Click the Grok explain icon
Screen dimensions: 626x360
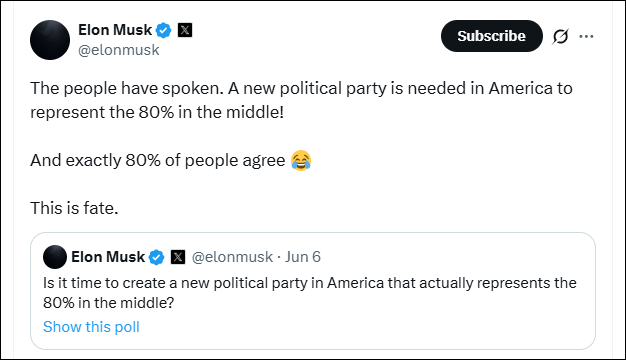(x=560, y=36)
